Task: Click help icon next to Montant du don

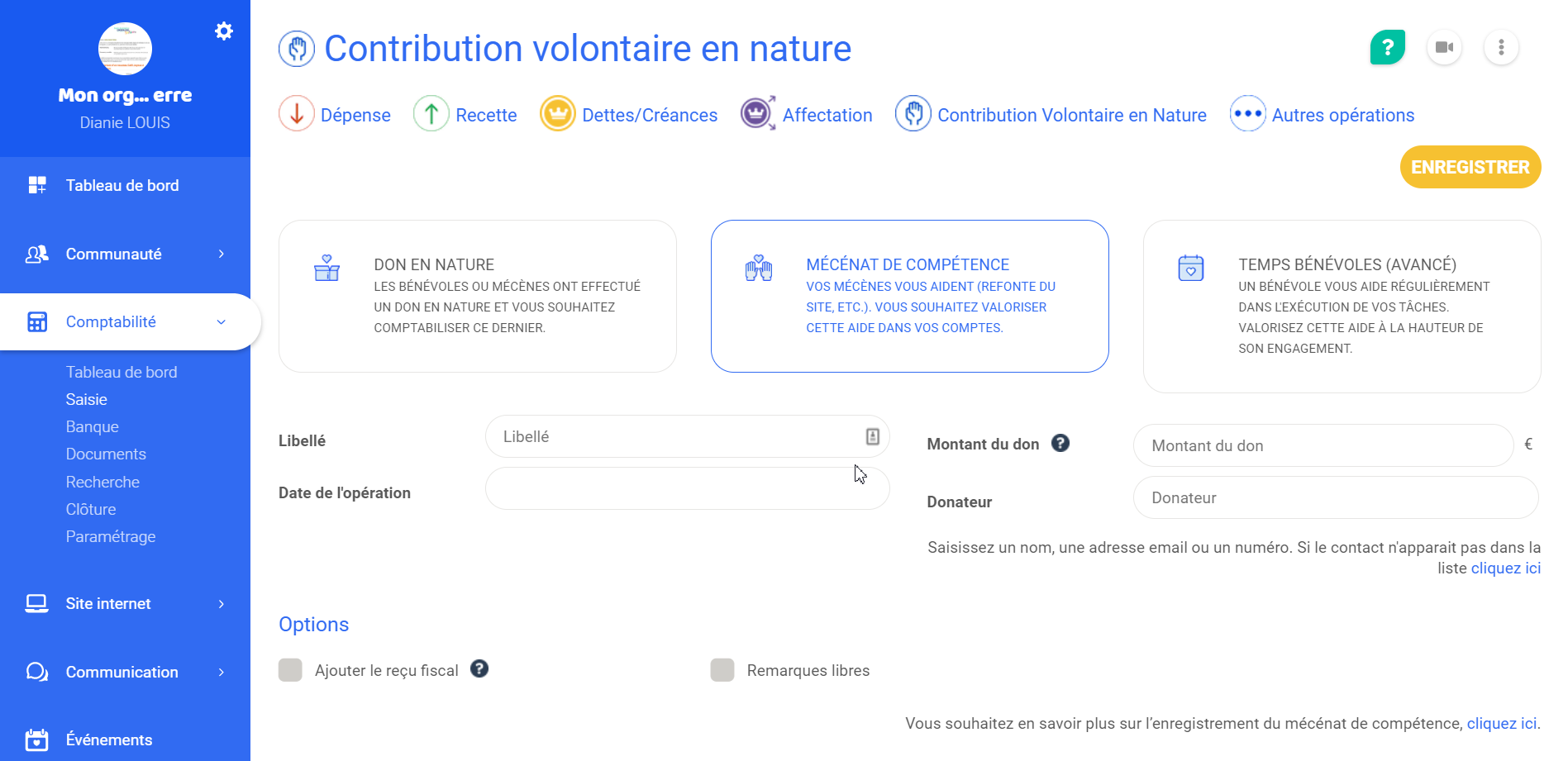Action: (x=1060, y=444)
